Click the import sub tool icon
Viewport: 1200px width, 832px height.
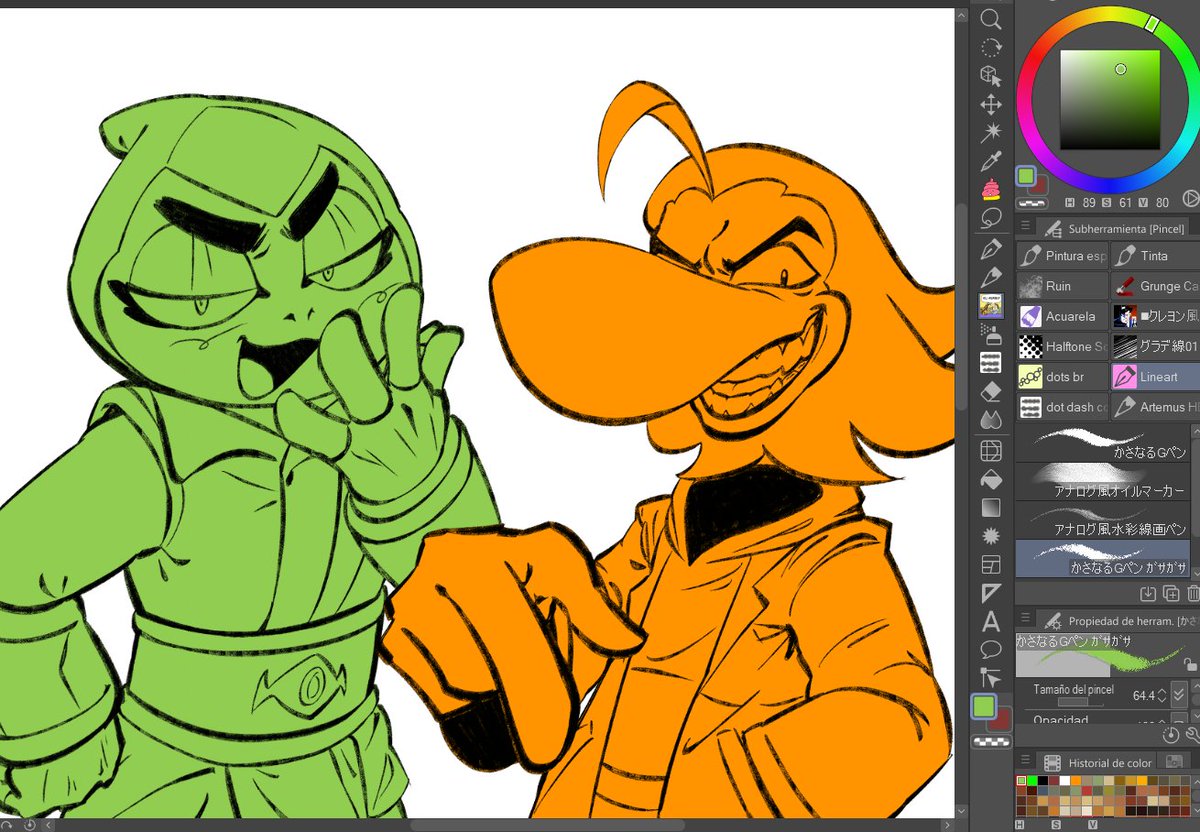(x=1148, y=593)
